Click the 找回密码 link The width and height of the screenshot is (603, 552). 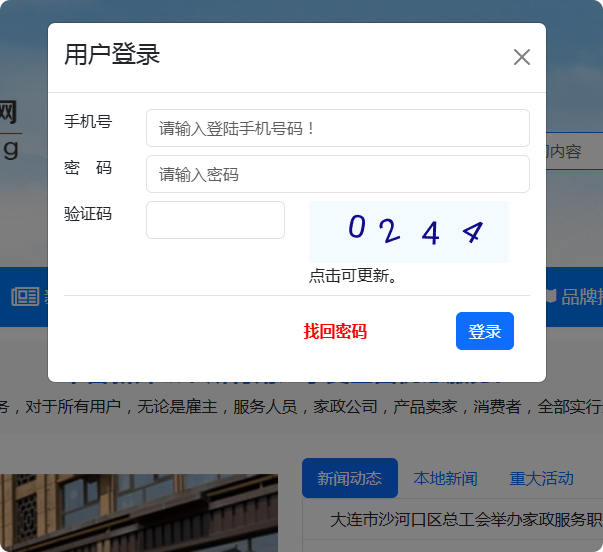[x=335, y=331]
